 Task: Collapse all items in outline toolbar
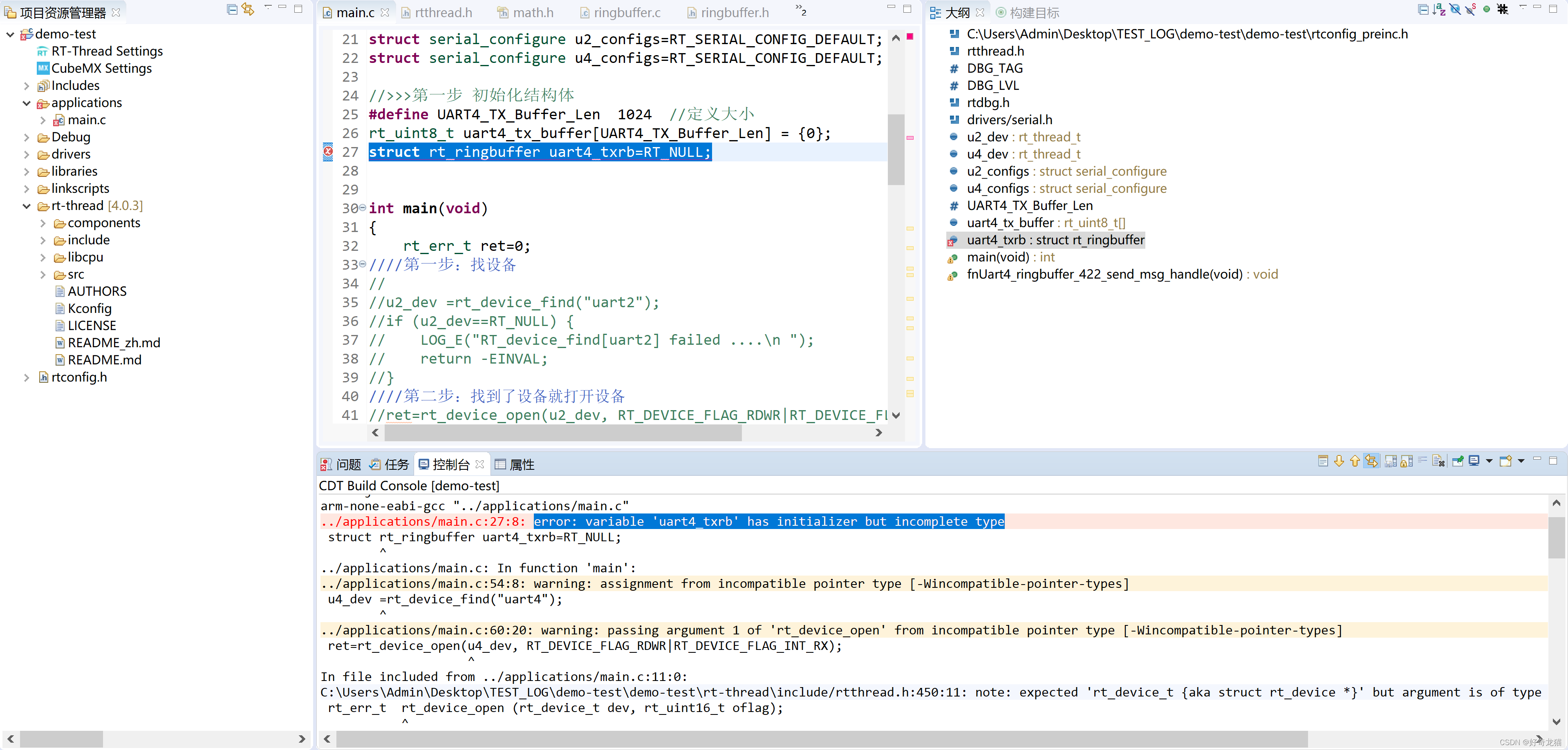click(x=1422, y=9)
